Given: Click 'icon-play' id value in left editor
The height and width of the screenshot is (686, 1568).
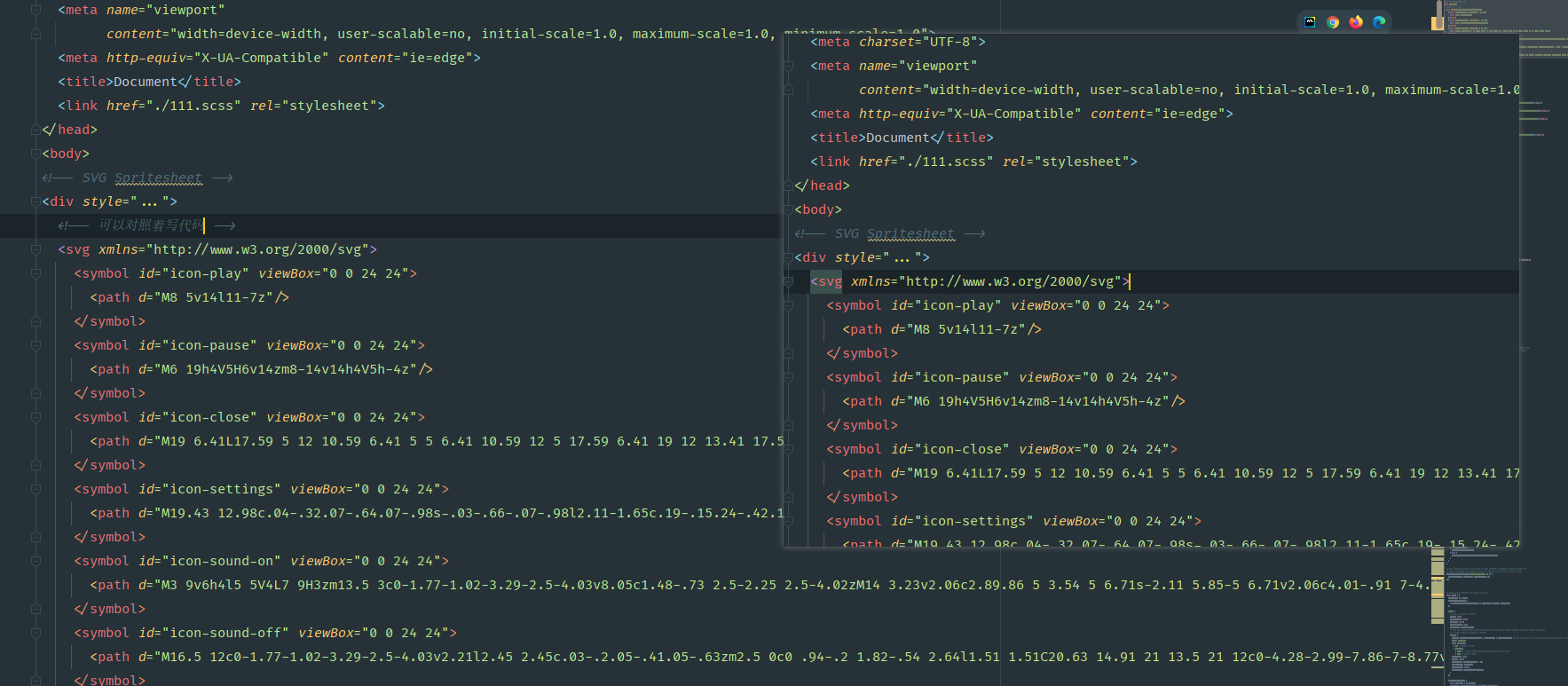Looking at the screenshot, I should tap(206, 273).
